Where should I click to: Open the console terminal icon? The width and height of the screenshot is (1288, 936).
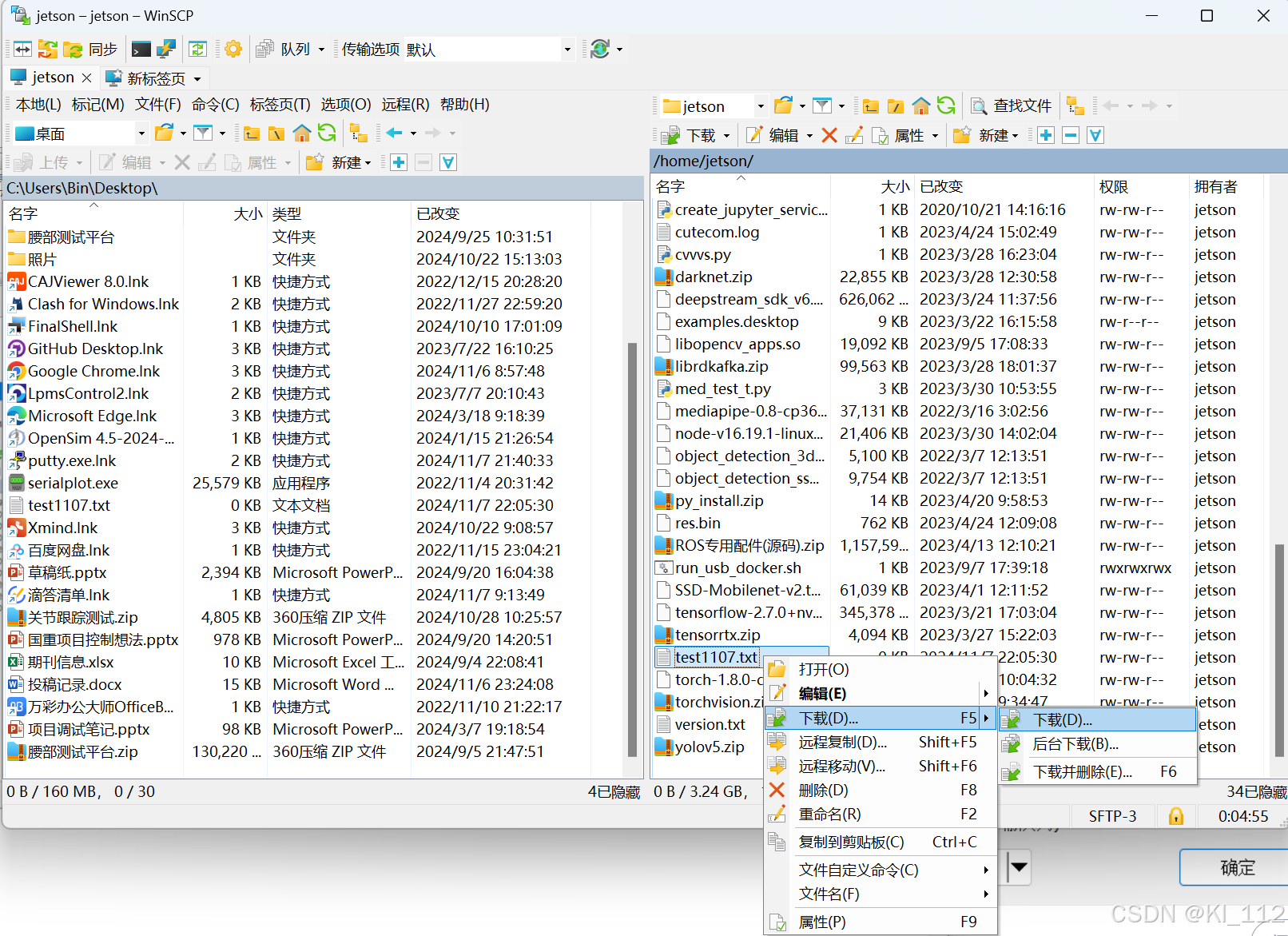pos(141,50)
